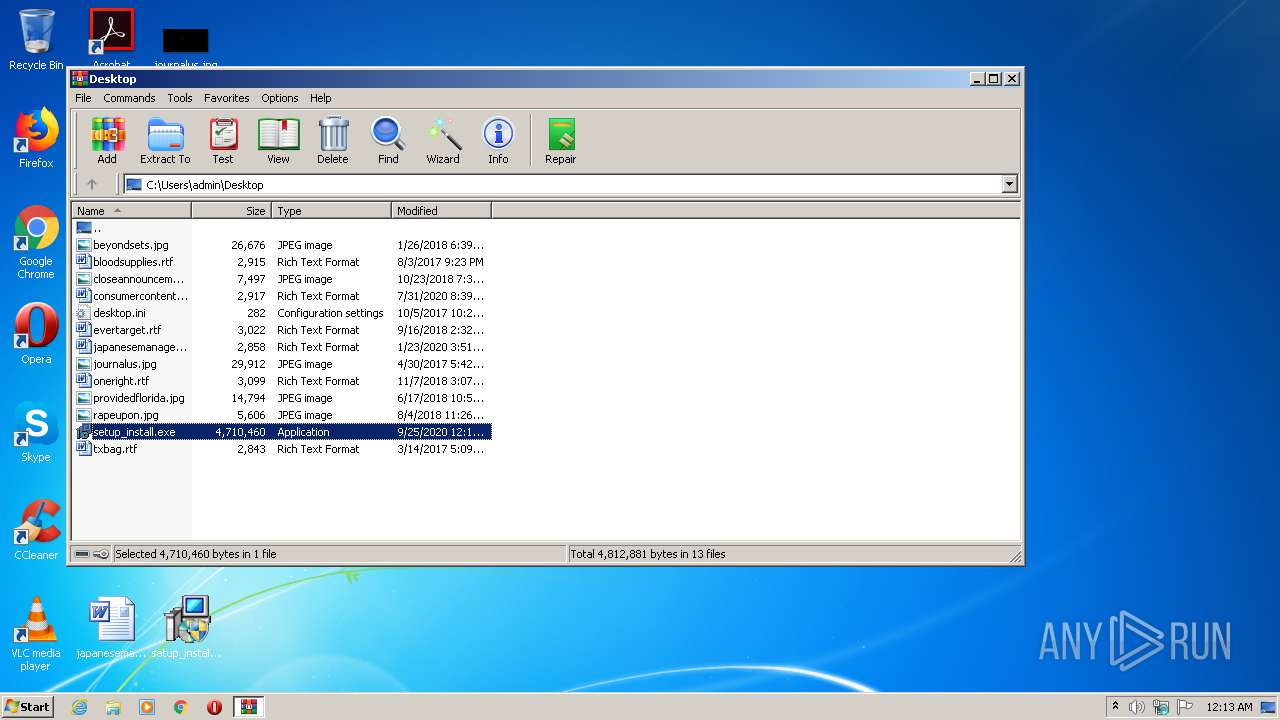Image resolution: width=1280 pixels, height=720 pixels.
Task: Click the Extract To toolbar icon
Action: 165,141
